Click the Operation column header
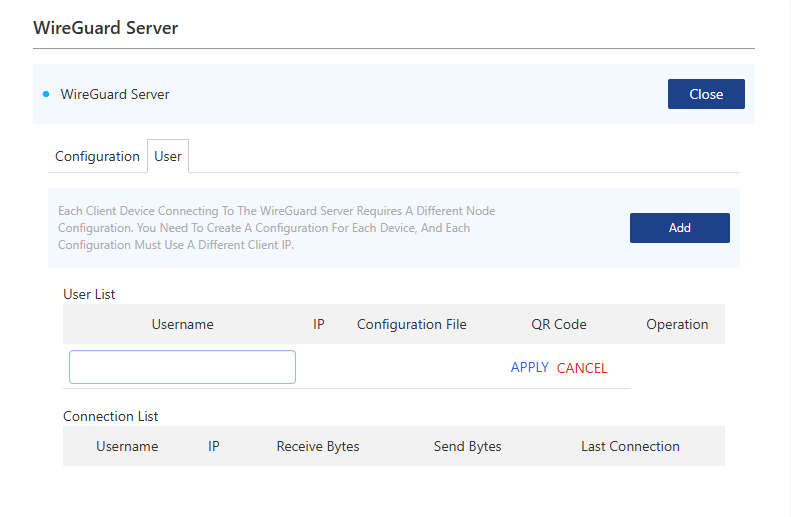791x517 pixels. click(x=677, y=324)
